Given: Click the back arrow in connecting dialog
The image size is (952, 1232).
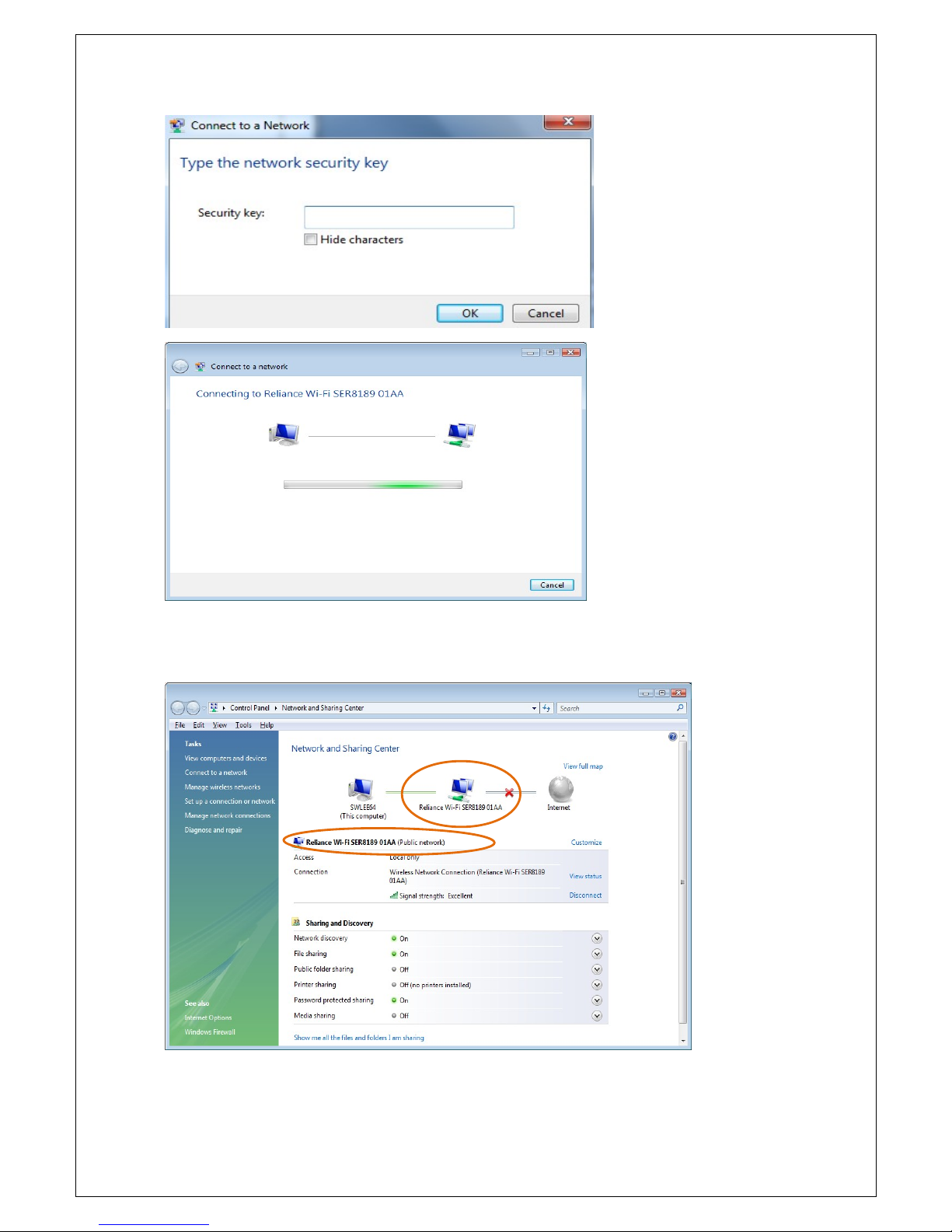Looking at the screenshot, I should tap(180, 366).
